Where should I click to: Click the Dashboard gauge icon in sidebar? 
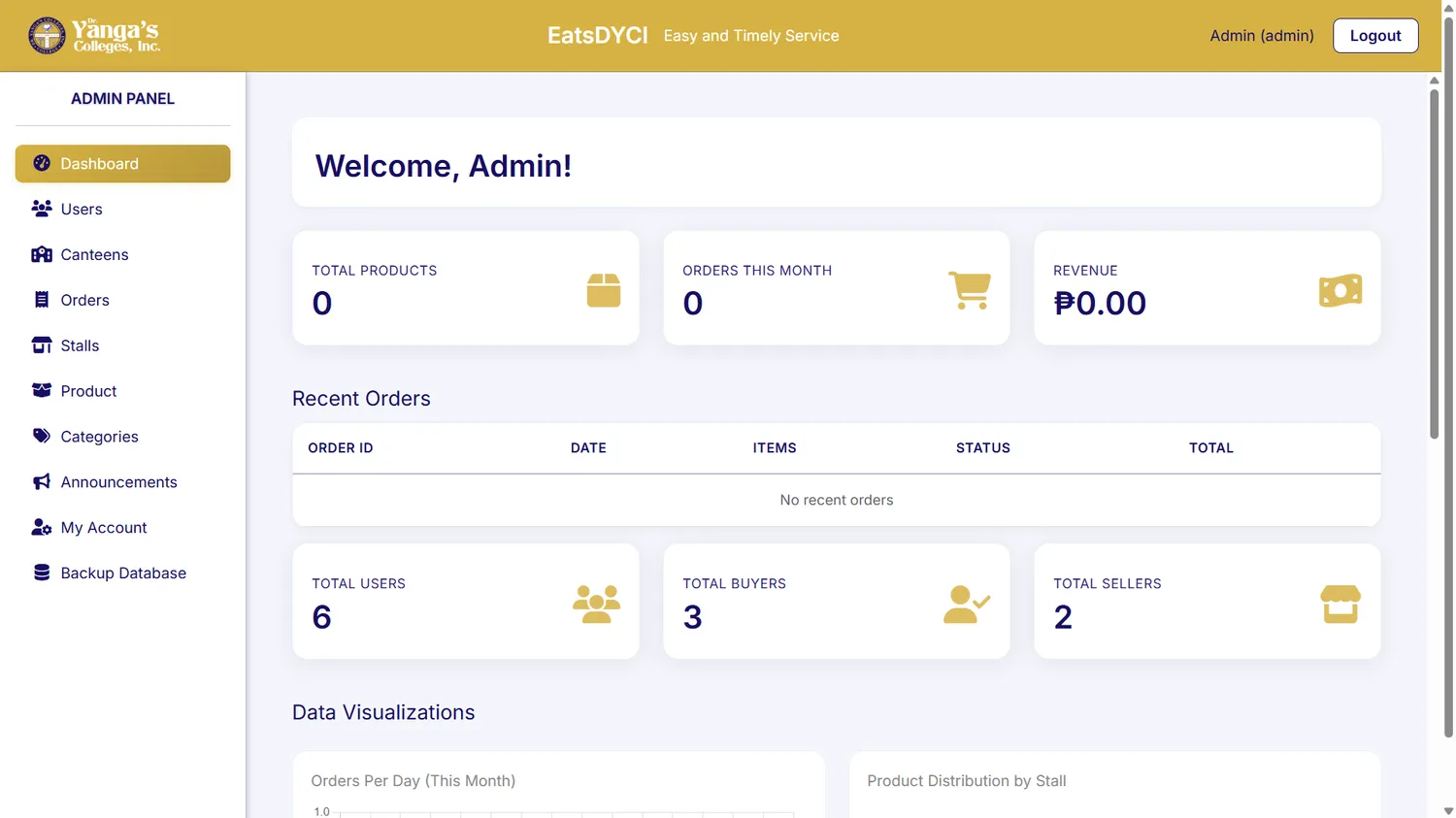tap(42, 163)
